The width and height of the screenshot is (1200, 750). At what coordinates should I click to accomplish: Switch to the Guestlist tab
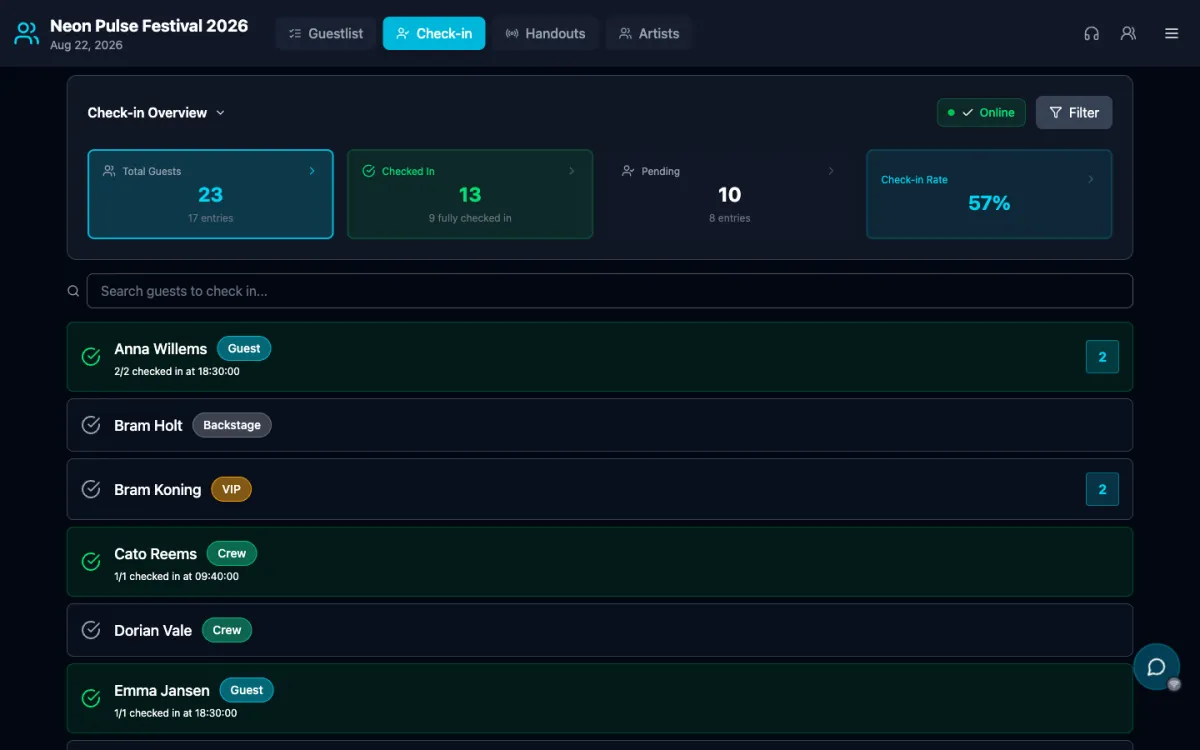tap(326, 33)
